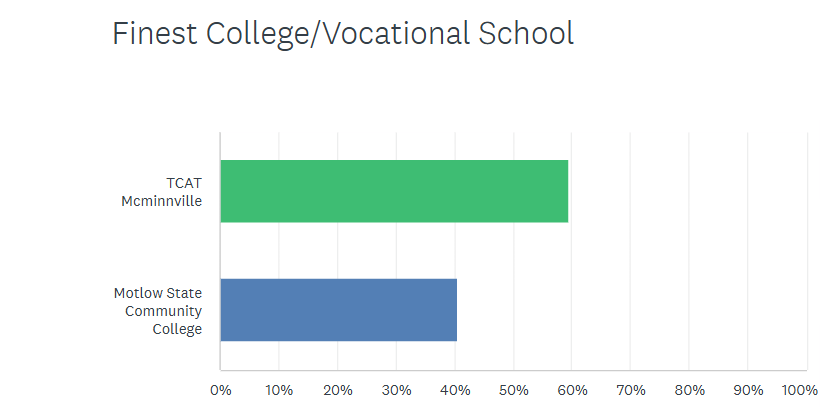The height and width of the screenshot is (407, 826).
Task: Click the vertical axis line between the bars
Action: [220, 250]
